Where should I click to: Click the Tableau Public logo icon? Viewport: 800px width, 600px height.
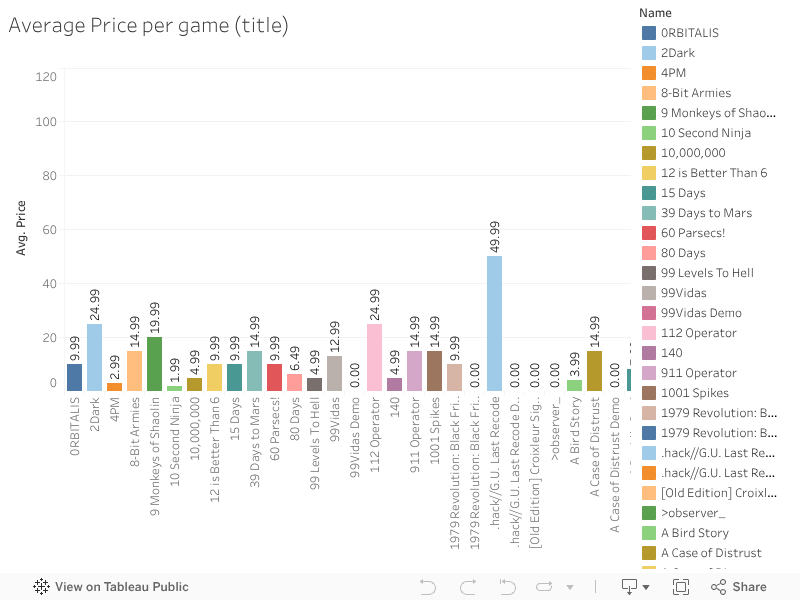42,587
